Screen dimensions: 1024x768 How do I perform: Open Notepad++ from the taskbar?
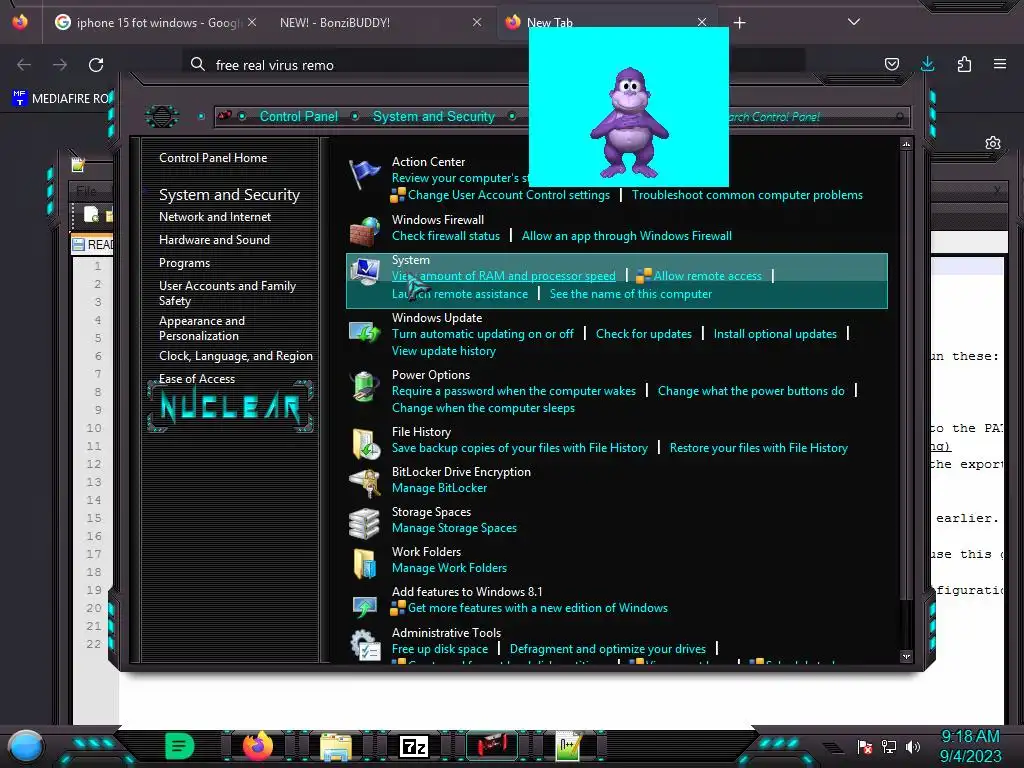point(568,746)
